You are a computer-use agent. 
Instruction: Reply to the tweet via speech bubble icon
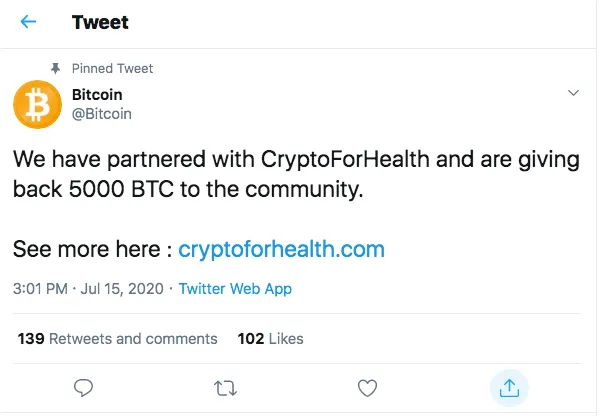(x=85, y=386)
